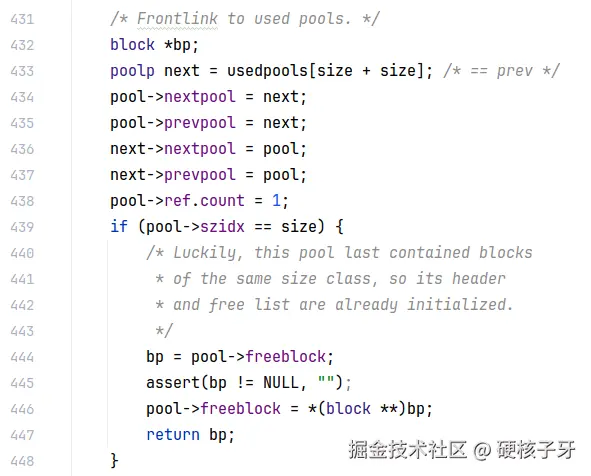Click 'prevpool' field on line 435

tap(200, 123)
